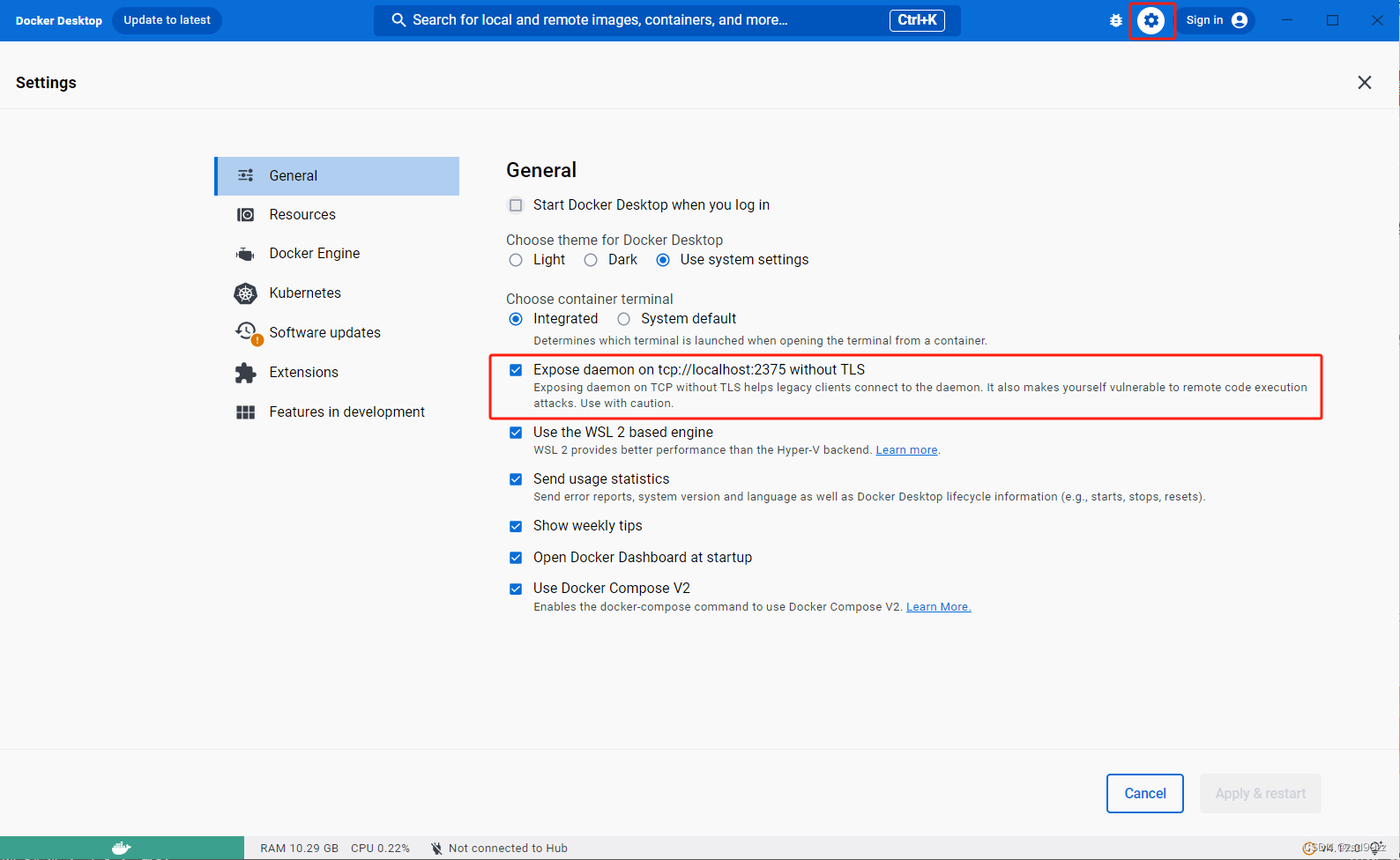Open the Software updates section
The width and height of the screenshot is (1400, 860).
[x=337, y=333]
